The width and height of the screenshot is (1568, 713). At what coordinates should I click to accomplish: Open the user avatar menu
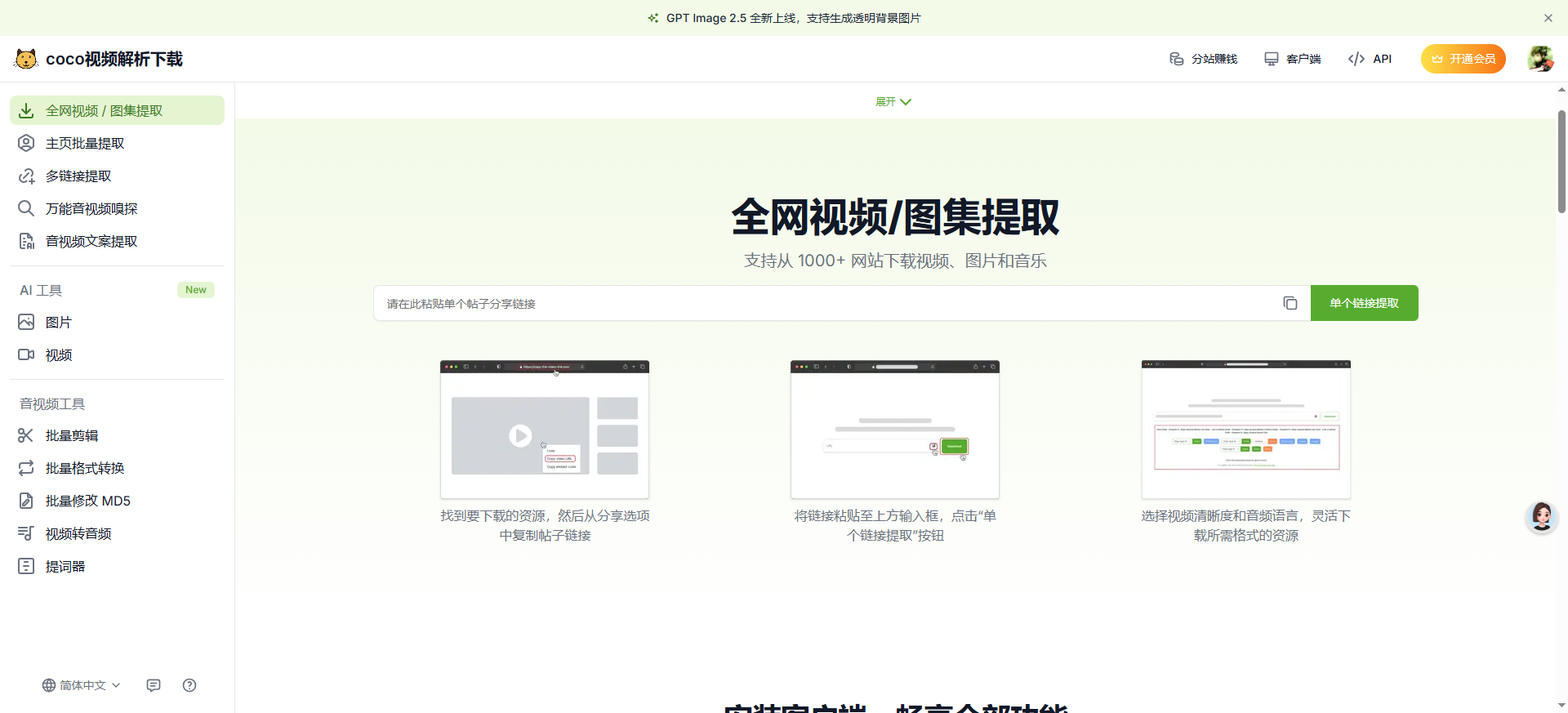click(x=1540, y=59)
